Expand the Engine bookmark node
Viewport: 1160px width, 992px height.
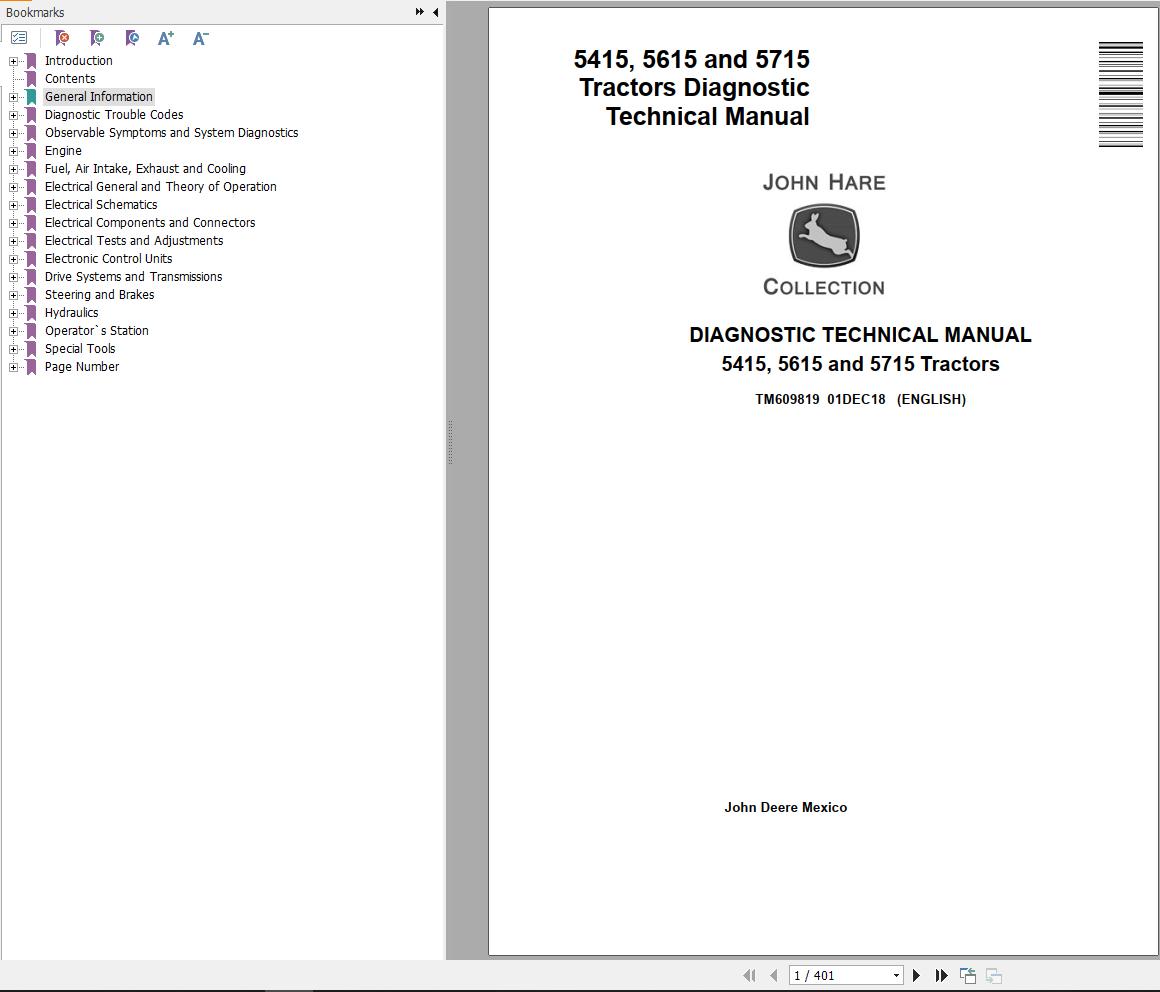(13, 151)
